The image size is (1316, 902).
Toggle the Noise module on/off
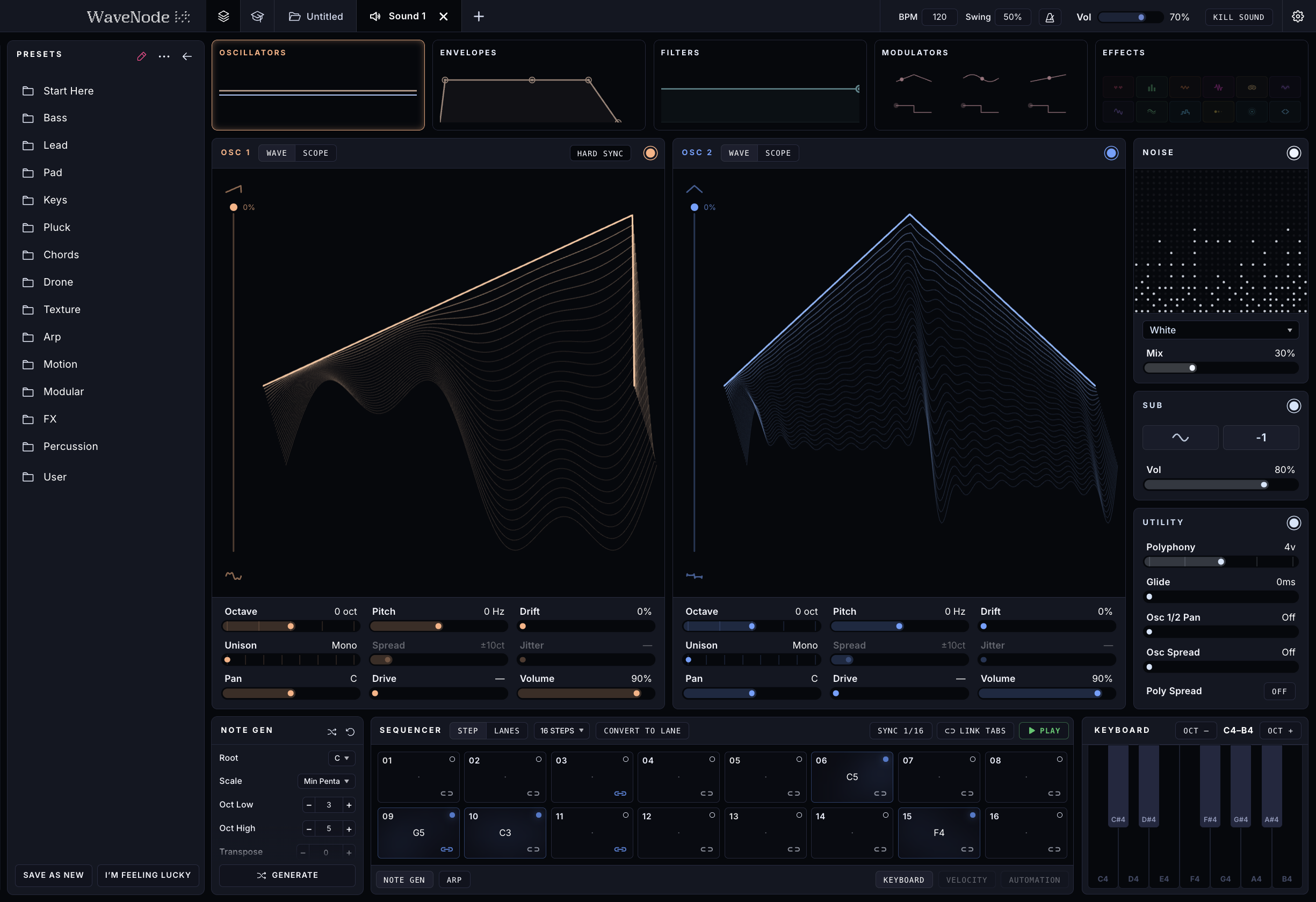coord(1293,153)
